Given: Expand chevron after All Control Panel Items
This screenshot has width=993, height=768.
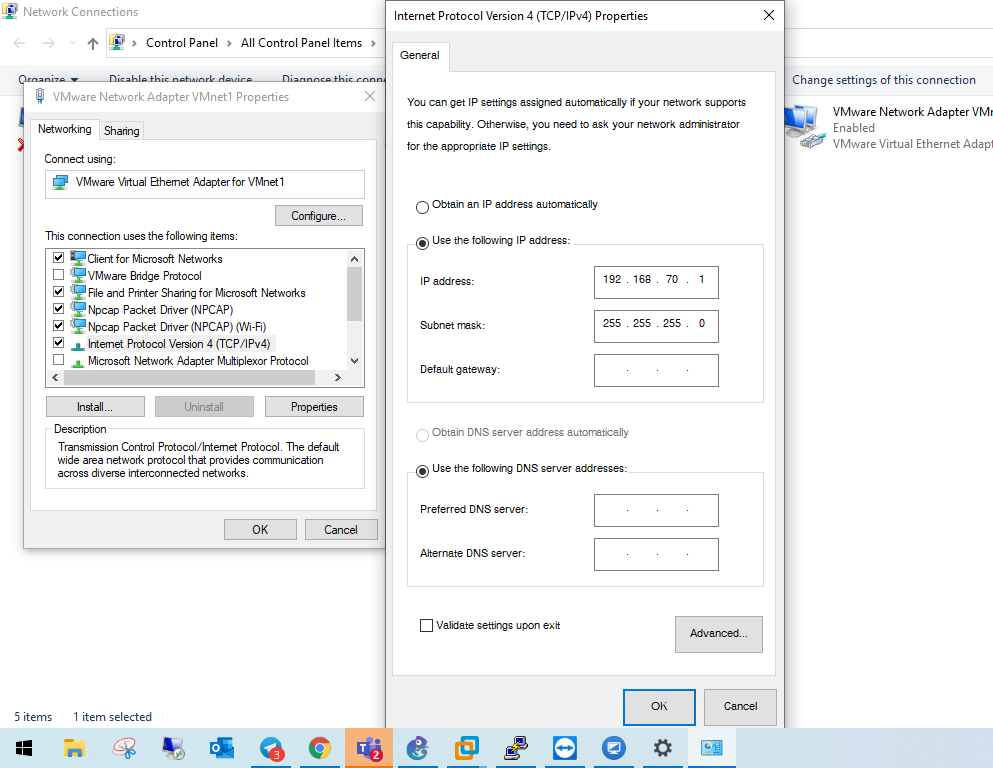Looking at the screenshot, I should pyautogui.click(x=374, y=43).
